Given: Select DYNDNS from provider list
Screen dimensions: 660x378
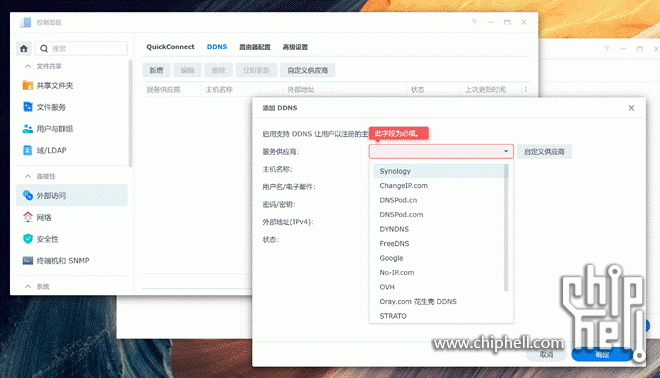Looking at the screenshot, I should [x=438, y=229].
